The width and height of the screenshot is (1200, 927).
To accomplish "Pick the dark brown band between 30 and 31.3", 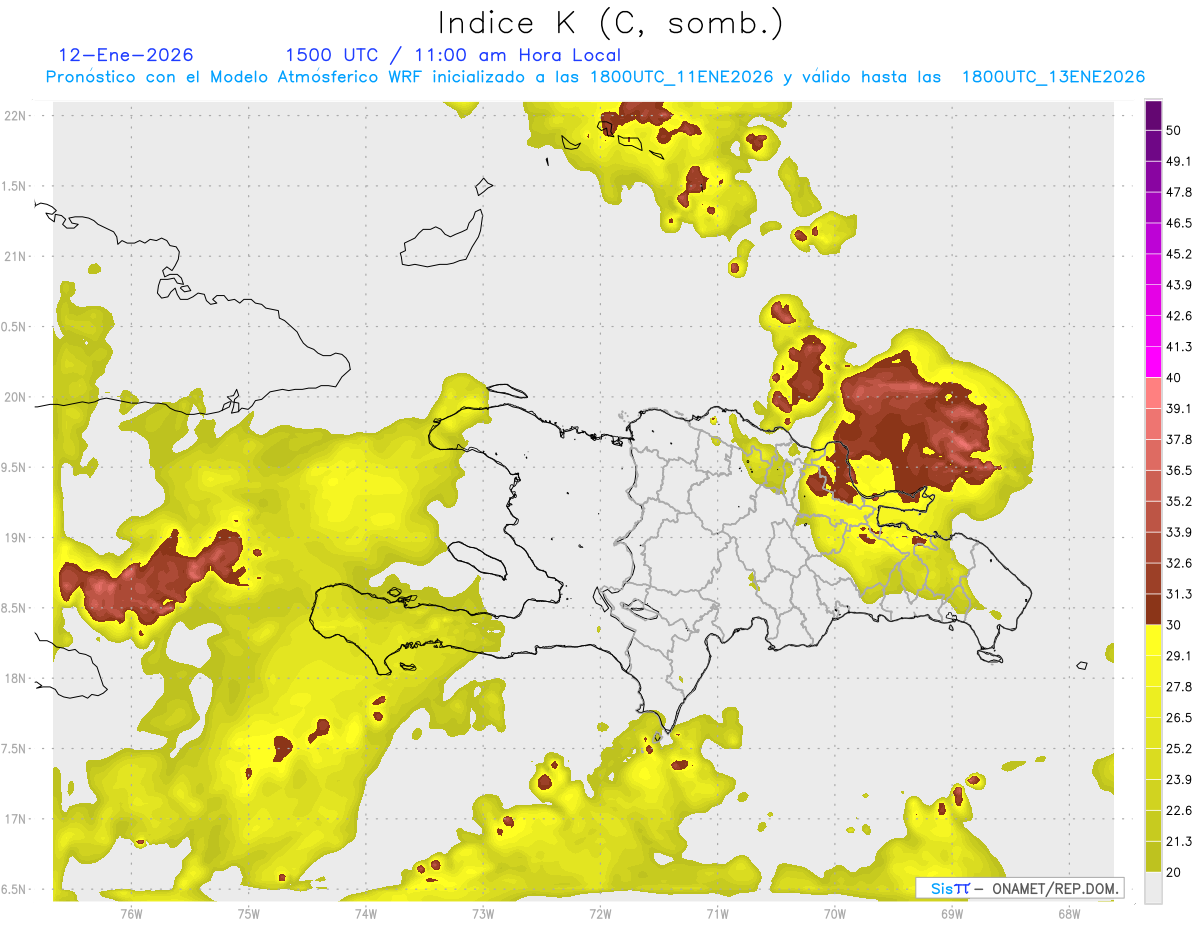I will 1153,609.
